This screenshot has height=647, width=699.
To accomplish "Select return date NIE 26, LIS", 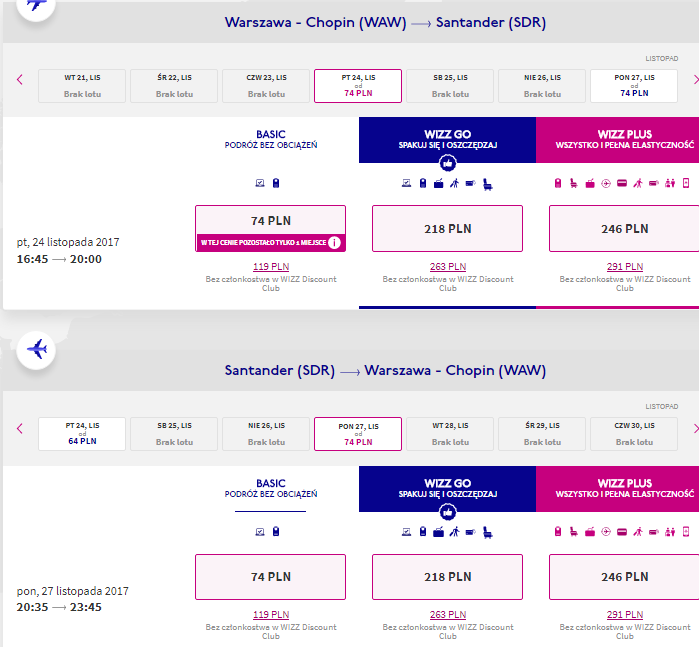I will tap(266, 434).
